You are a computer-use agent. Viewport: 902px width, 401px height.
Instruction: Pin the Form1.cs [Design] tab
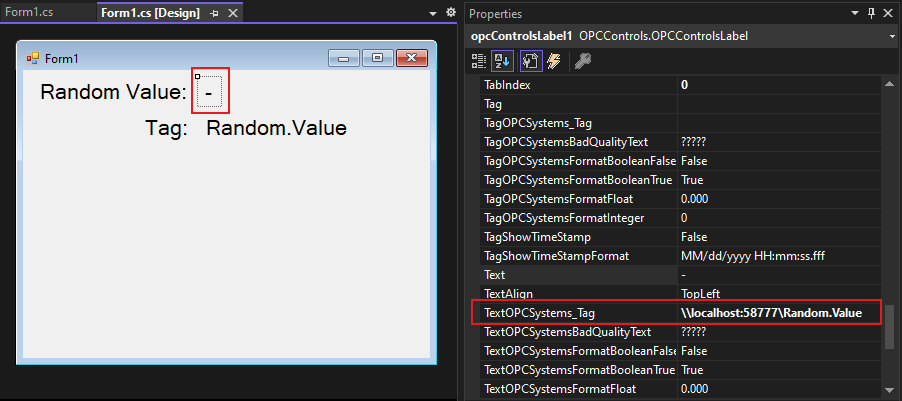point(214,14)
